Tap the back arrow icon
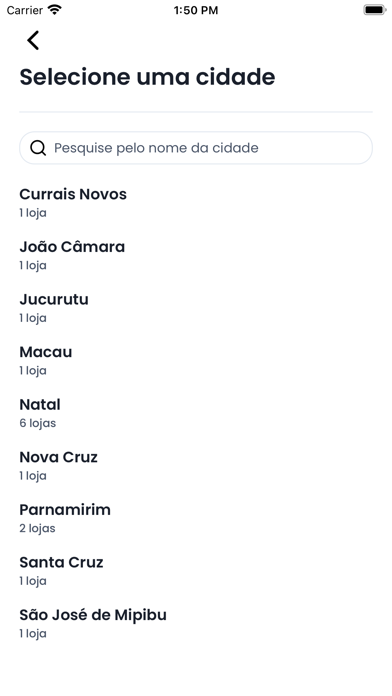The width and height of the screenshot is (392, 696). tap(33, 40)
